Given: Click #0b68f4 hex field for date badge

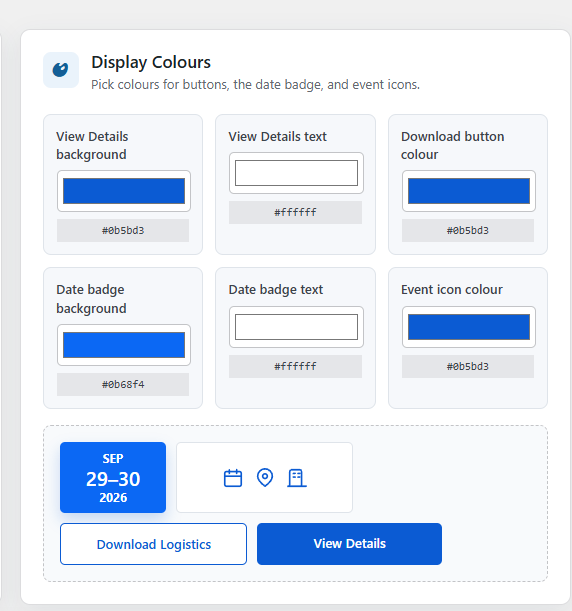Looking at the screenshot, I should coord(123,385).
